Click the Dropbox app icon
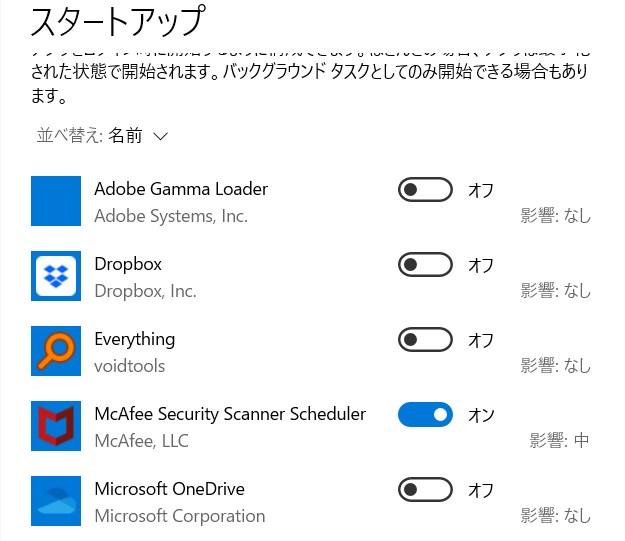The width and height of the screenshot is (625, 541). tap(56, 276)
